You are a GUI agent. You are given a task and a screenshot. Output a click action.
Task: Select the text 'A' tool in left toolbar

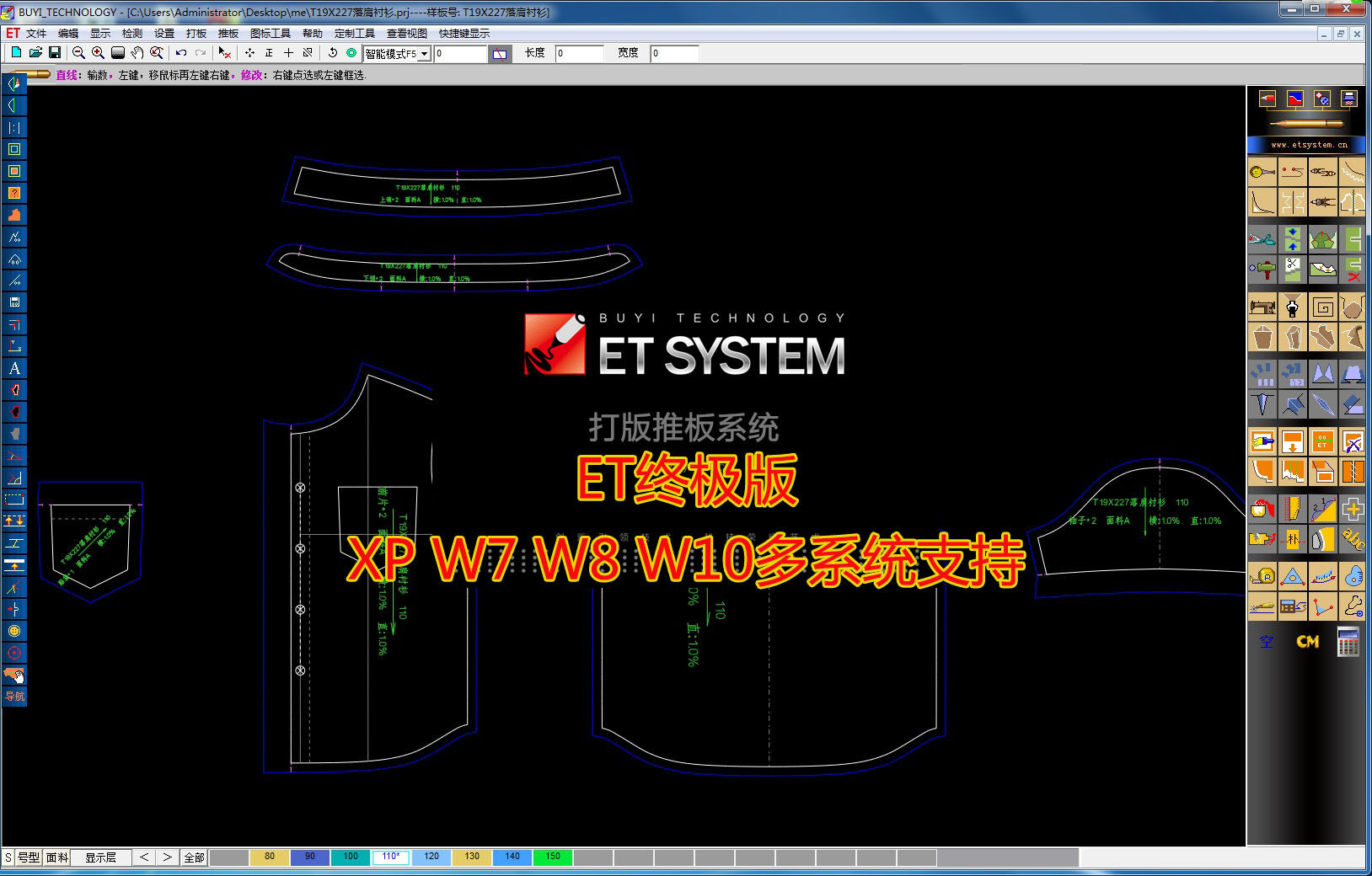(x=14, y=368)
